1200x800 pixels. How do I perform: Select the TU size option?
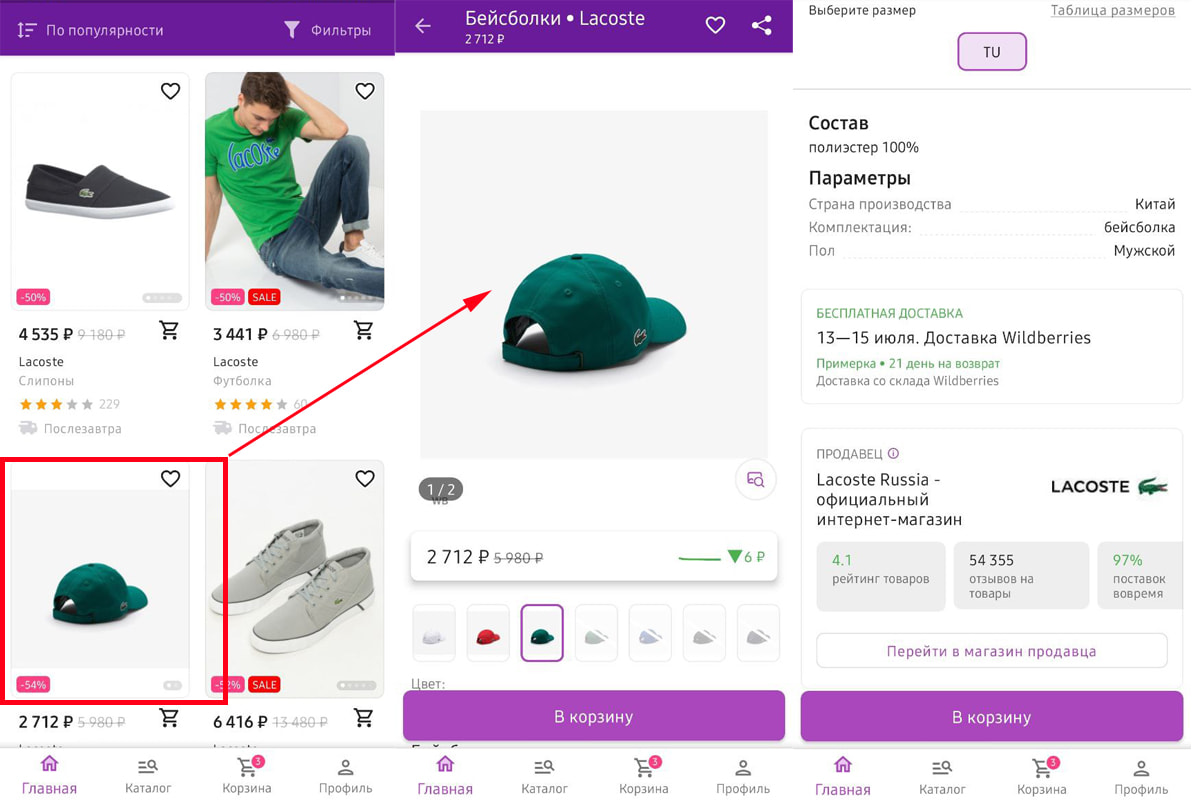(992, 52)
